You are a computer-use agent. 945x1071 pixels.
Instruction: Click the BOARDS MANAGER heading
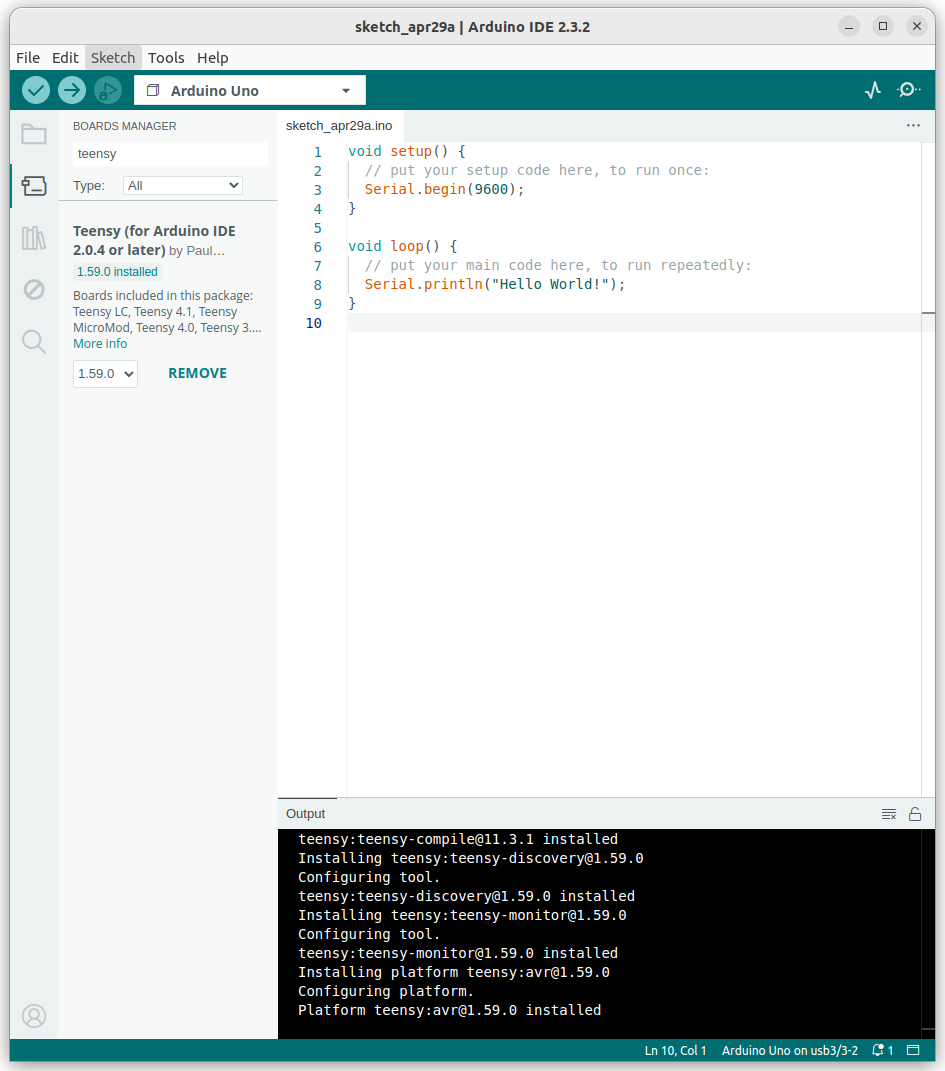coord(125,126)
